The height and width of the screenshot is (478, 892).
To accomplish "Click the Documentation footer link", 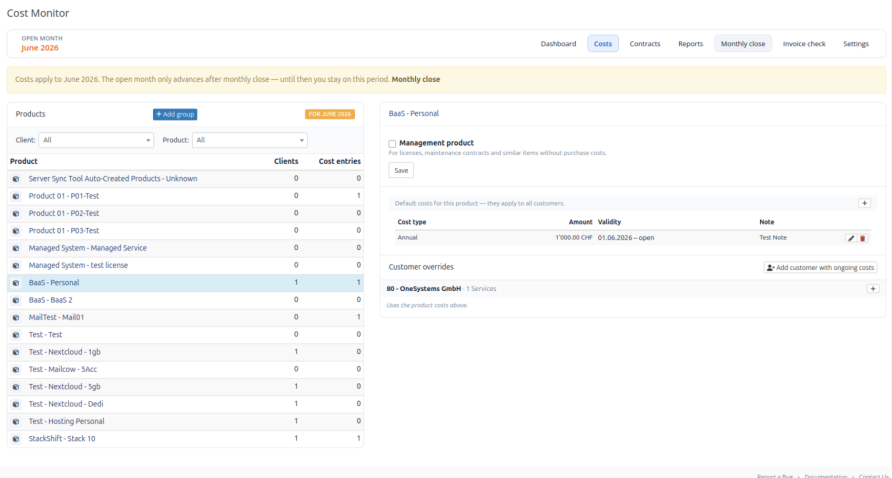I will coord(825,476).
